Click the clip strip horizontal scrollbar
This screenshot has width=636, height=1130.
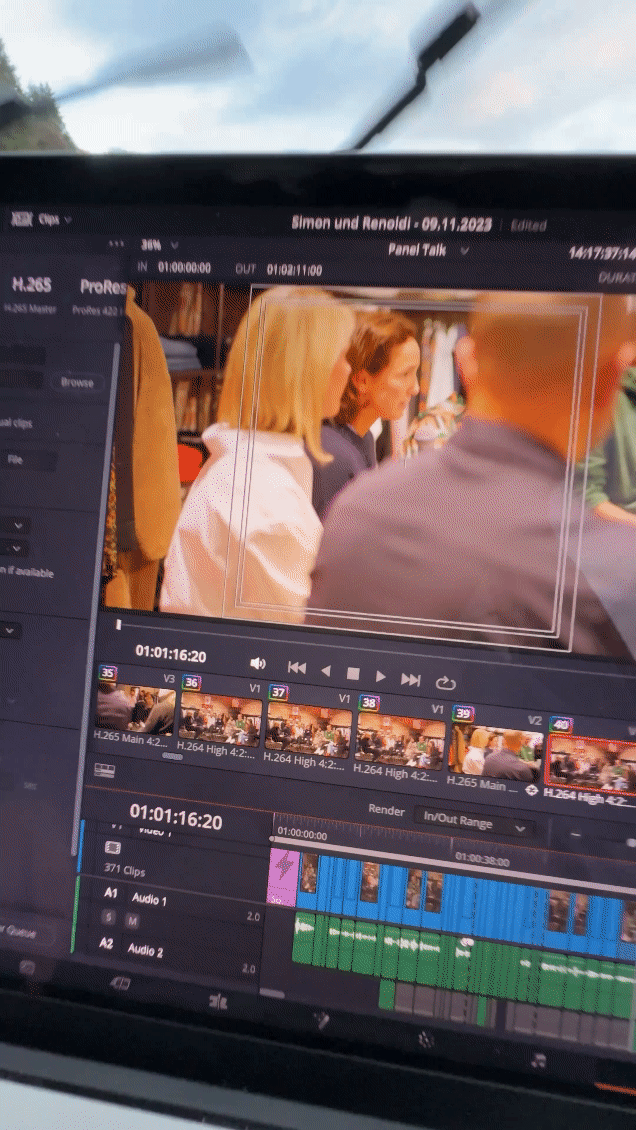172,756
